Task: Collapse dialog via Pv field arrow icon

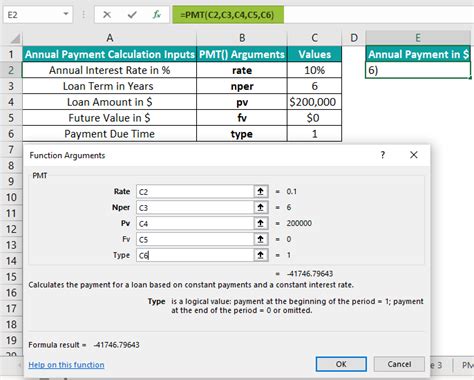Action: 261,223
